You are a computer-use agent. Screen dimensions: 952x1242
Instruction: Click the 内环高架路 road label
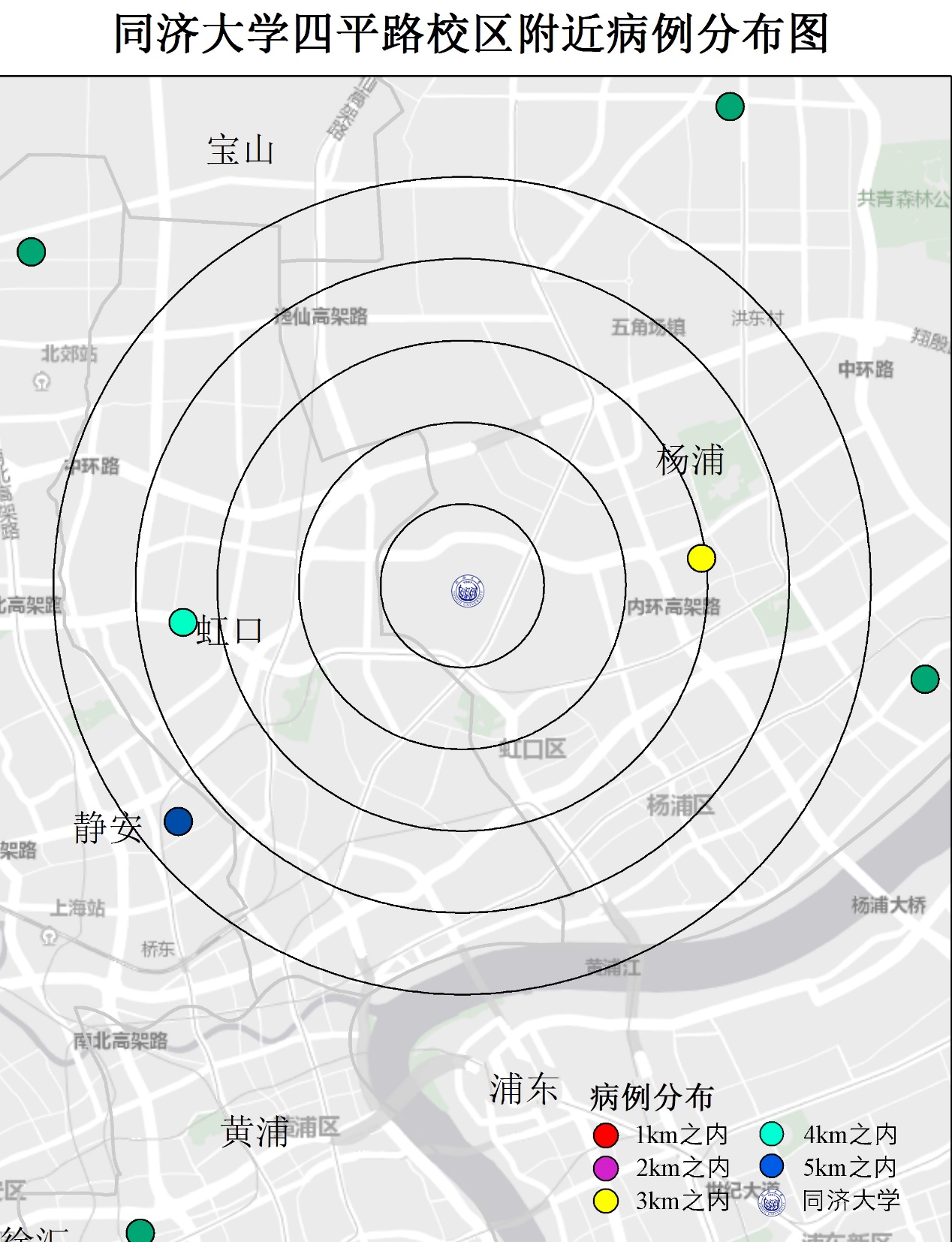pos(674,606)
